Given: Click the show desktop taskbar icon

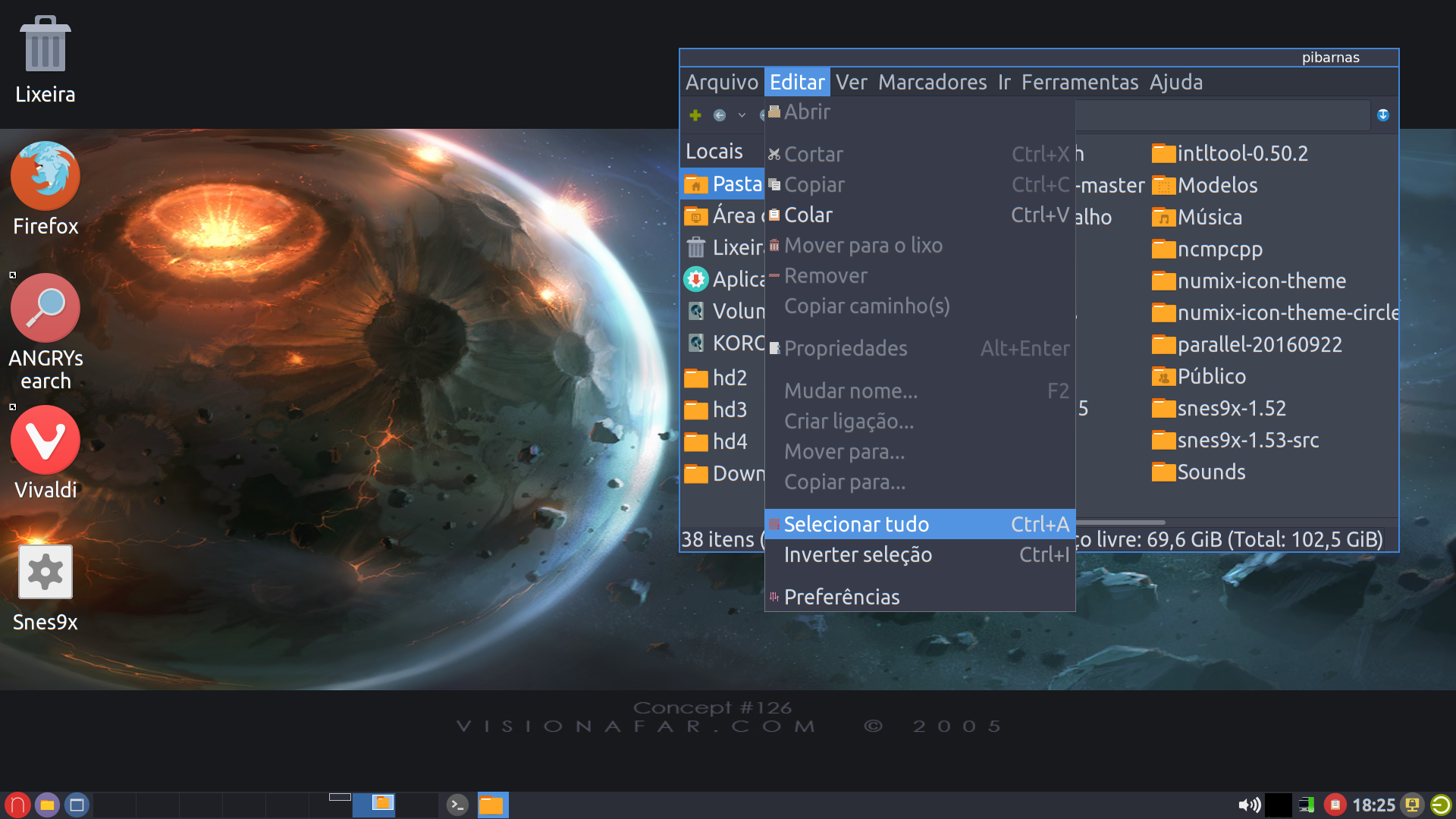Looking at the screenshot, I should pos(77,805).
